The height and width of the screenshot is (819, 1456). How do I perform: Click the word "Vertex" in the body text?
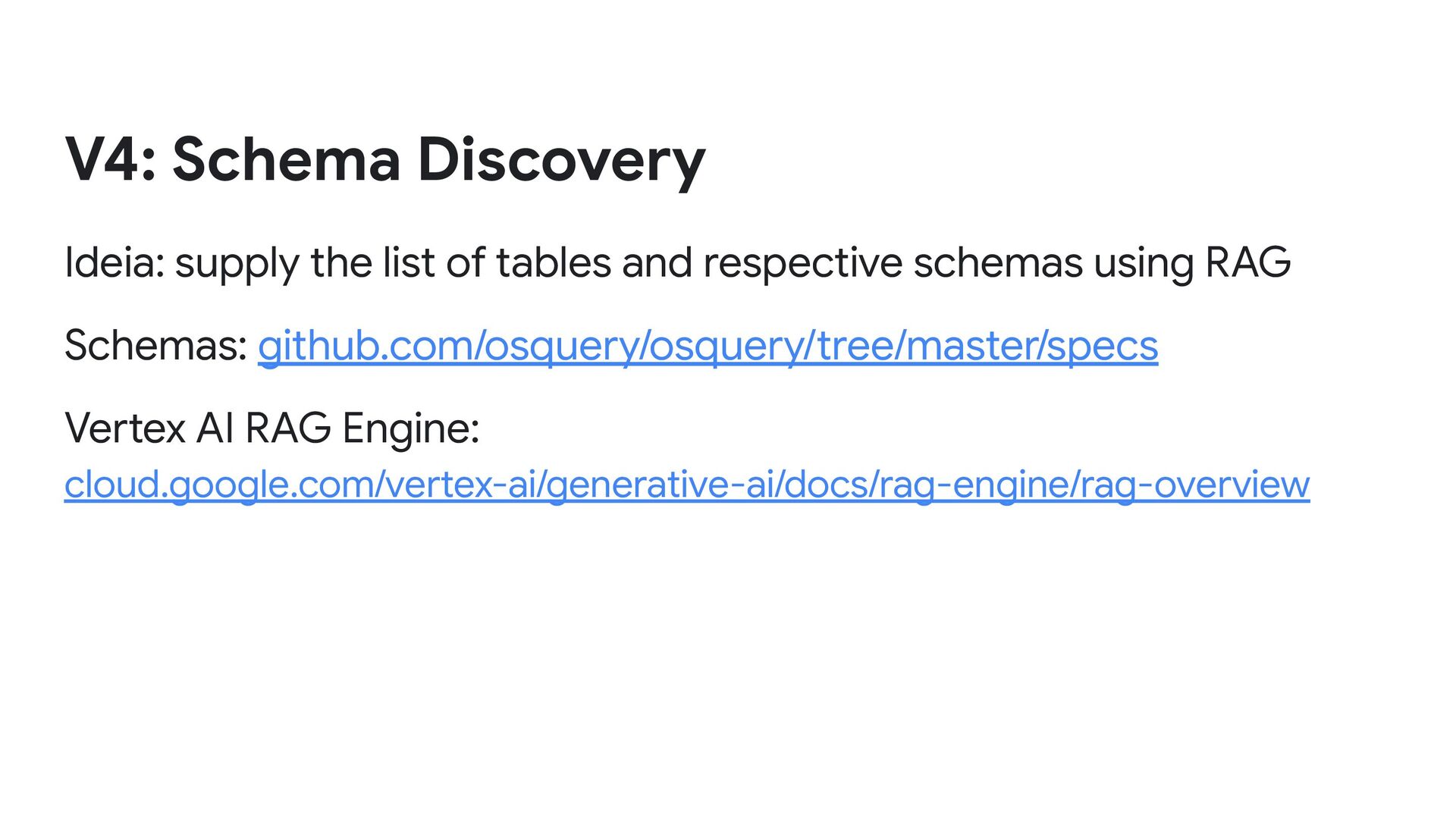[125, 428]
